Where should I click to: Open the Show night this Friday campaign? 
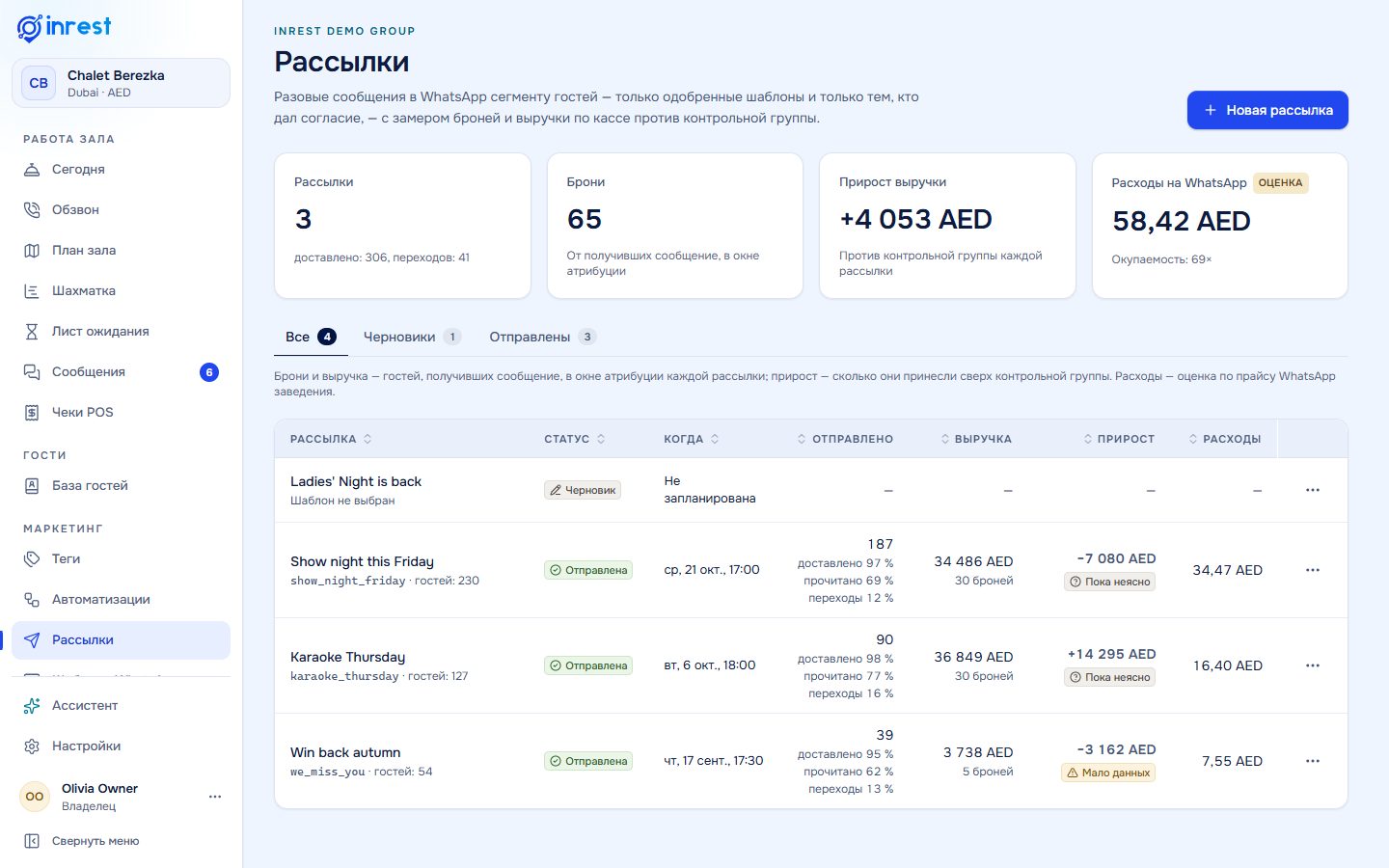[x=362, y=561]
